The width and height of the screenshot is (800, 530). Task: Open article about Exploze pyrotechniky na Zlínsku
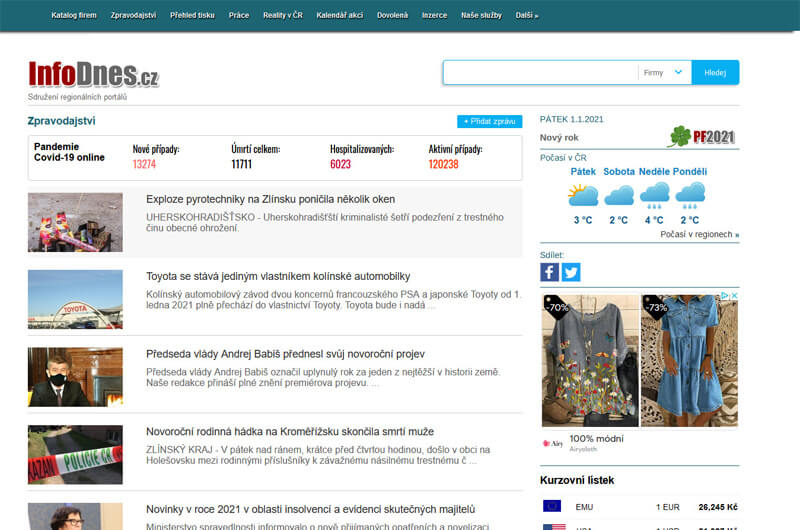(x=270, y=199)
